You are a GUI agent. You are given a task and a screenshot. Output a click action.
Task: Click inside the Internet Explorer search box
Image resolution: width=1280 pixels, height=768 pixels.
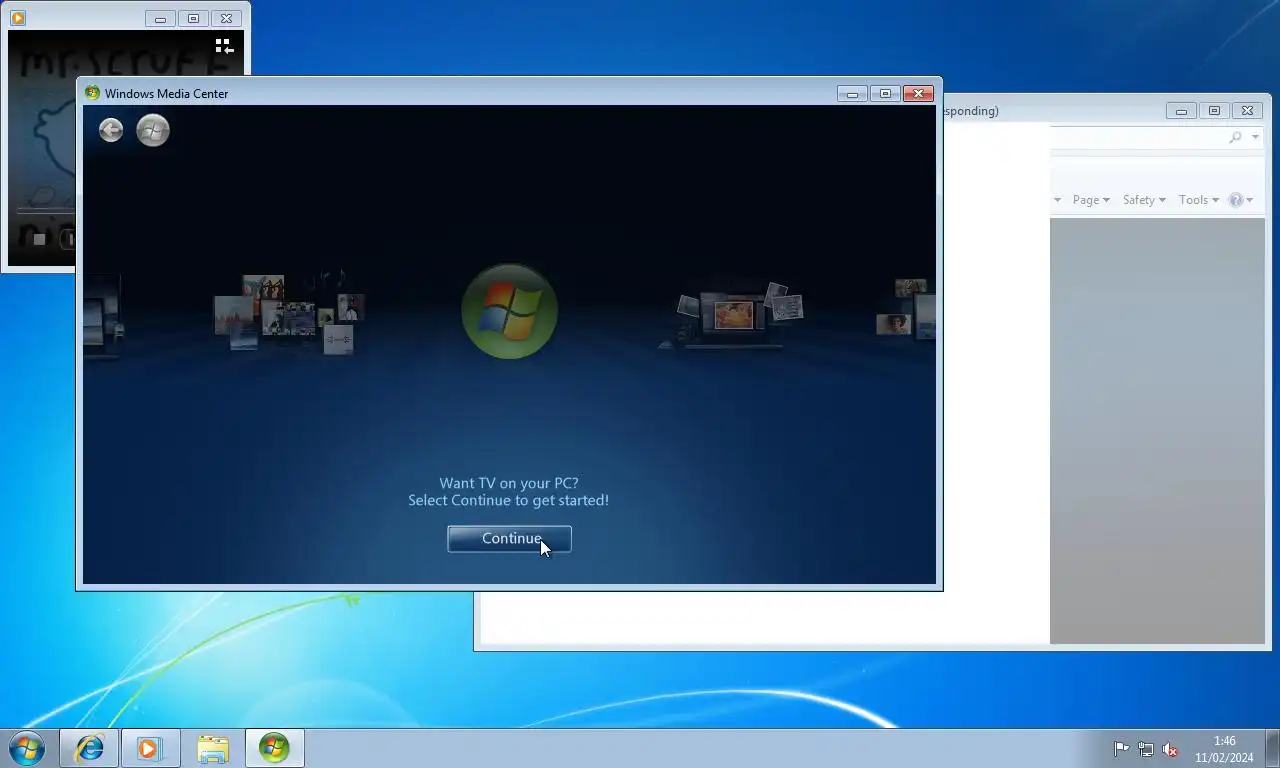1137,138
